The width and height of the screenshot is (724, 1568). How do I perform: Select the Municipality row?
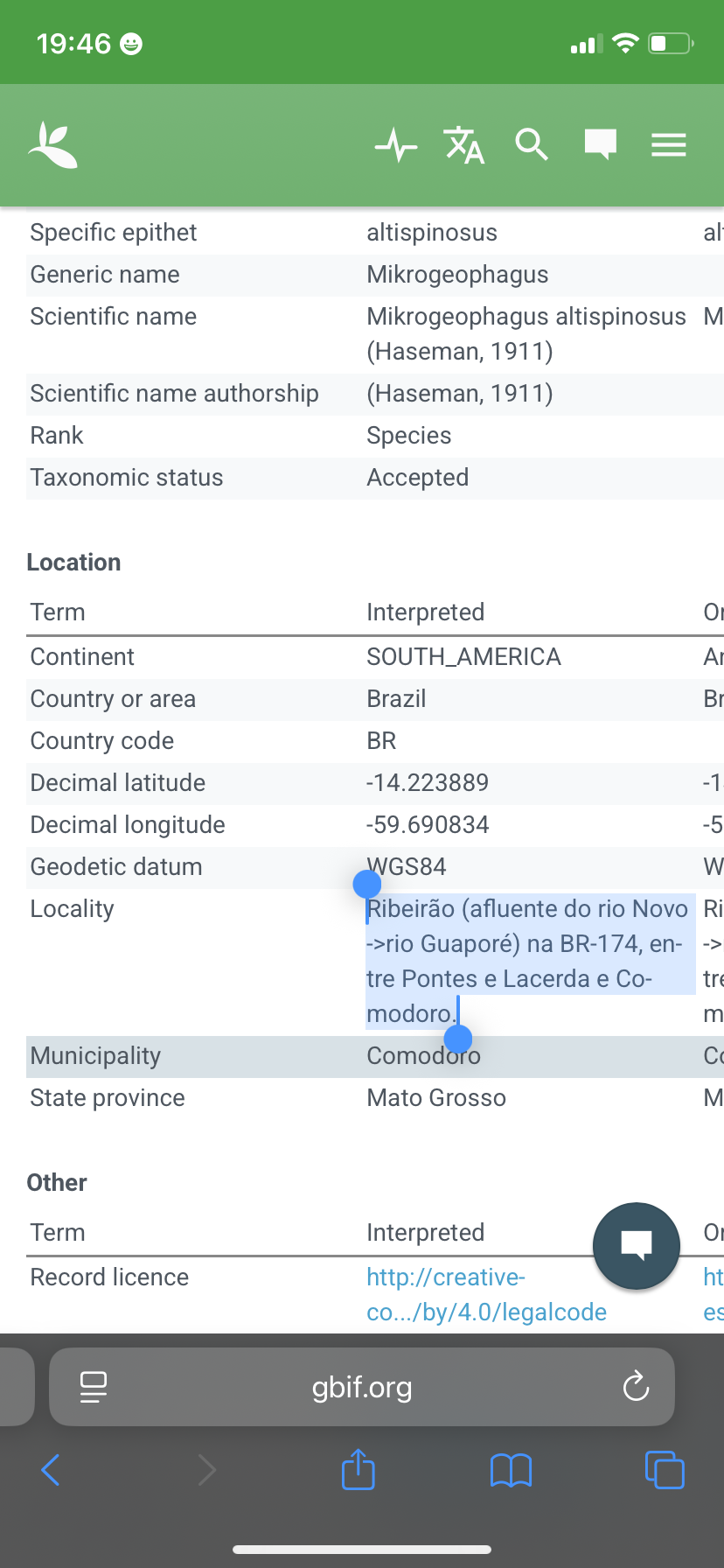pyautogui.click(x=96, y=1056)
